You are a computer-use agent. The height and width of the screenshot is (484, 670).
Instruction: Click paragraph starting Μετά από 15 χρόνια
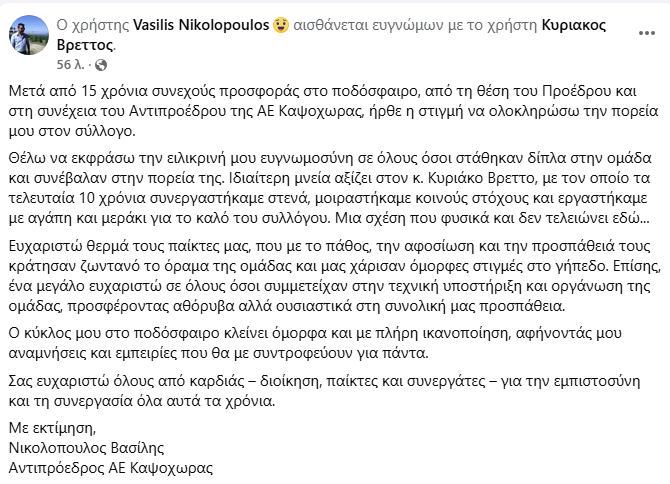pyautogui.click(x=333, y=111)
